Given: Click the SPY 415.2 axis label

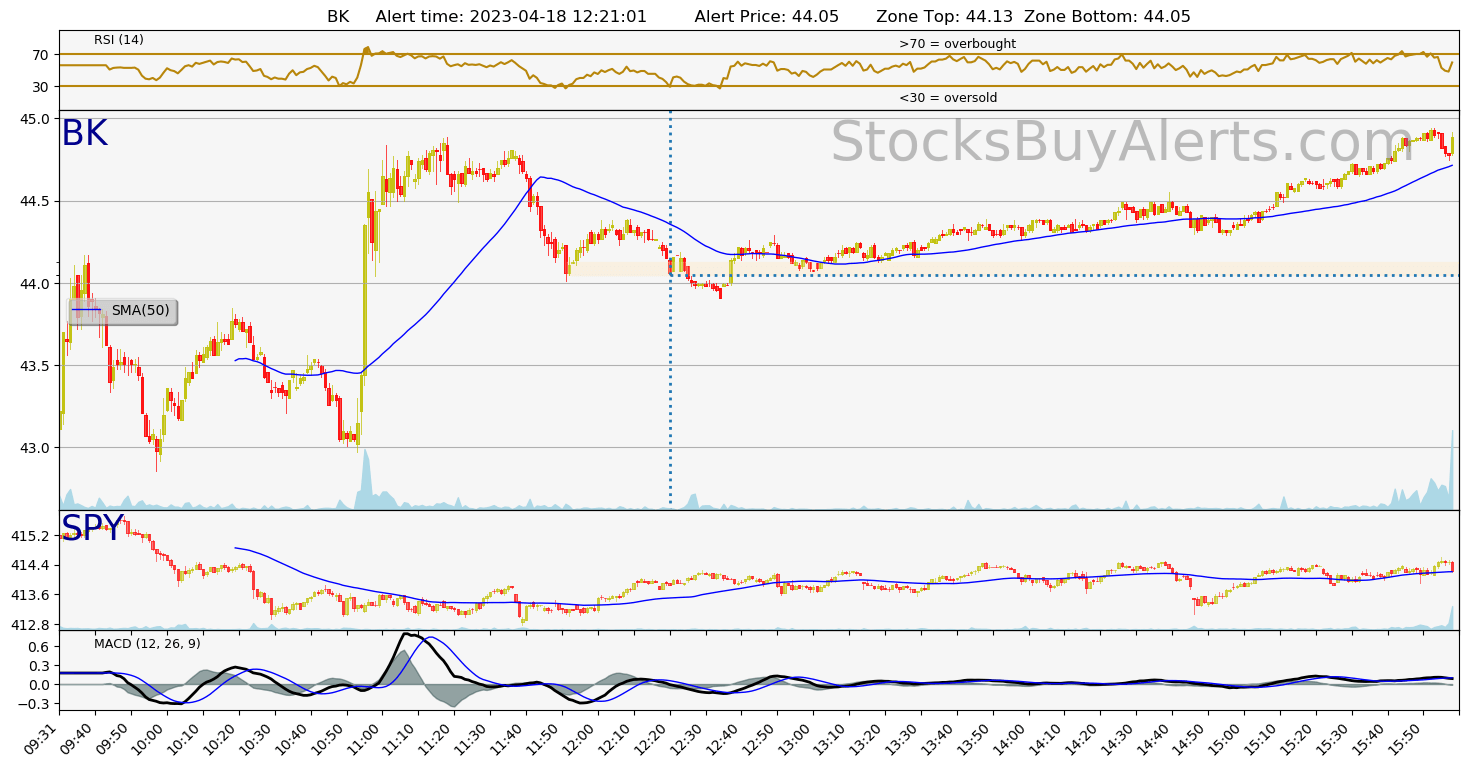Looking at the screenshot, I should click(31, 536).
